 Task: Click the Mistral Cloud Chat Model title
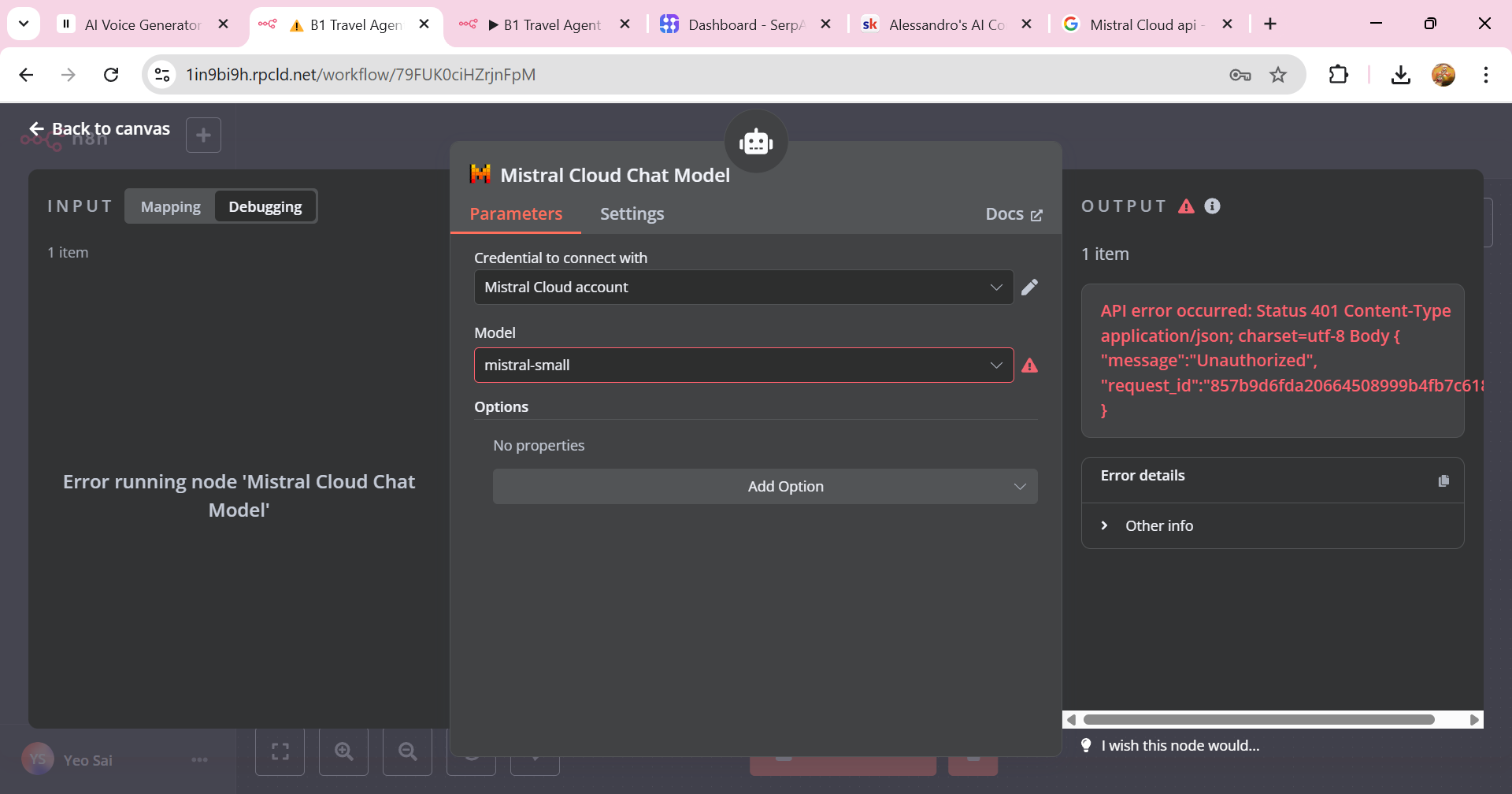pos(615,175)
